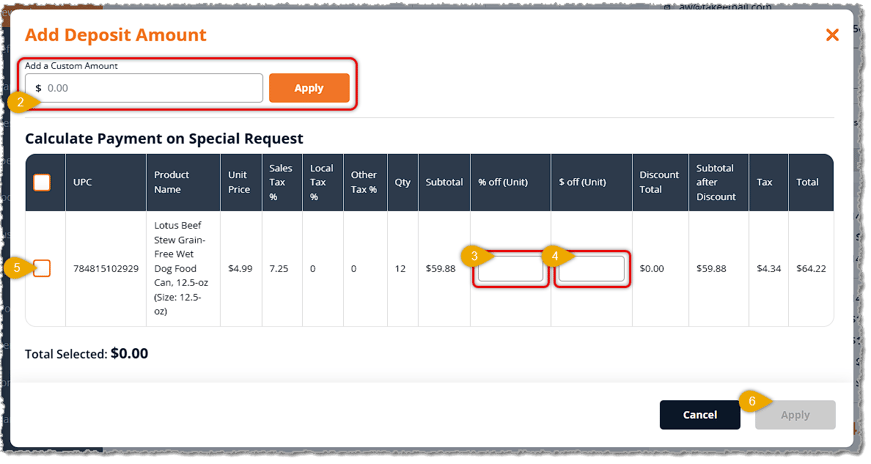Viewport: 871px width, 464px height.
Task: Click the Discount Total column header
Action: click(x=659, y=182)
